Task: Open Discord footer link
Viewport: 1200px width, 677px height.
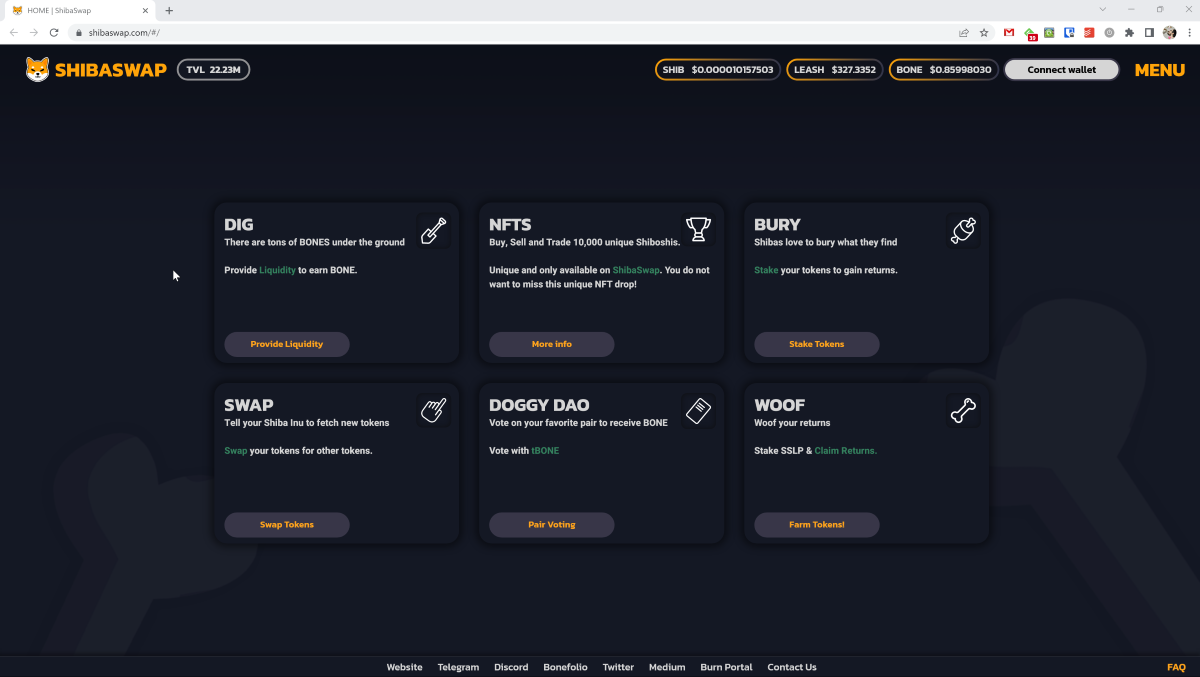Action: 511,667
